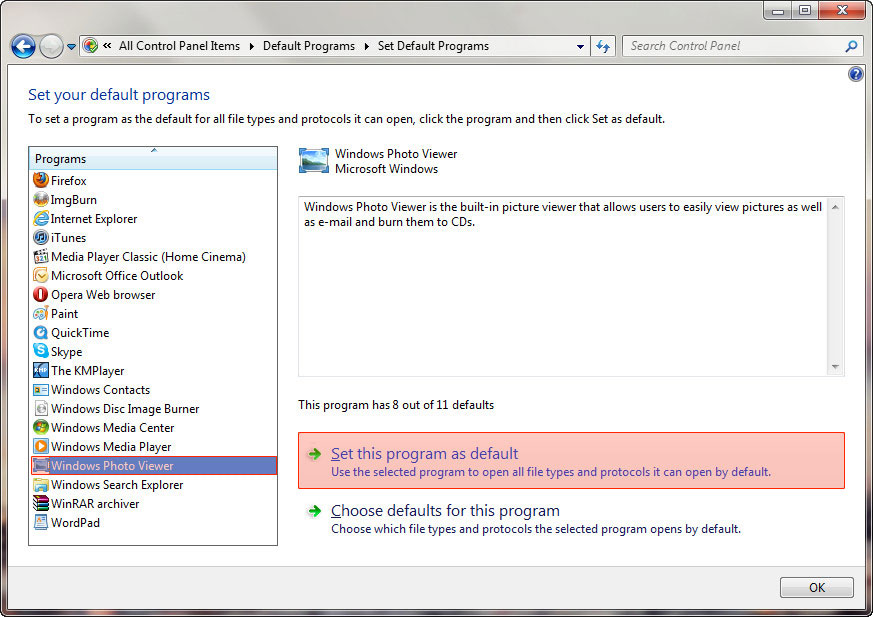Click the refresh button beside address bar
This screenshot has width=873, height=617.
click(x=602, y=46)
